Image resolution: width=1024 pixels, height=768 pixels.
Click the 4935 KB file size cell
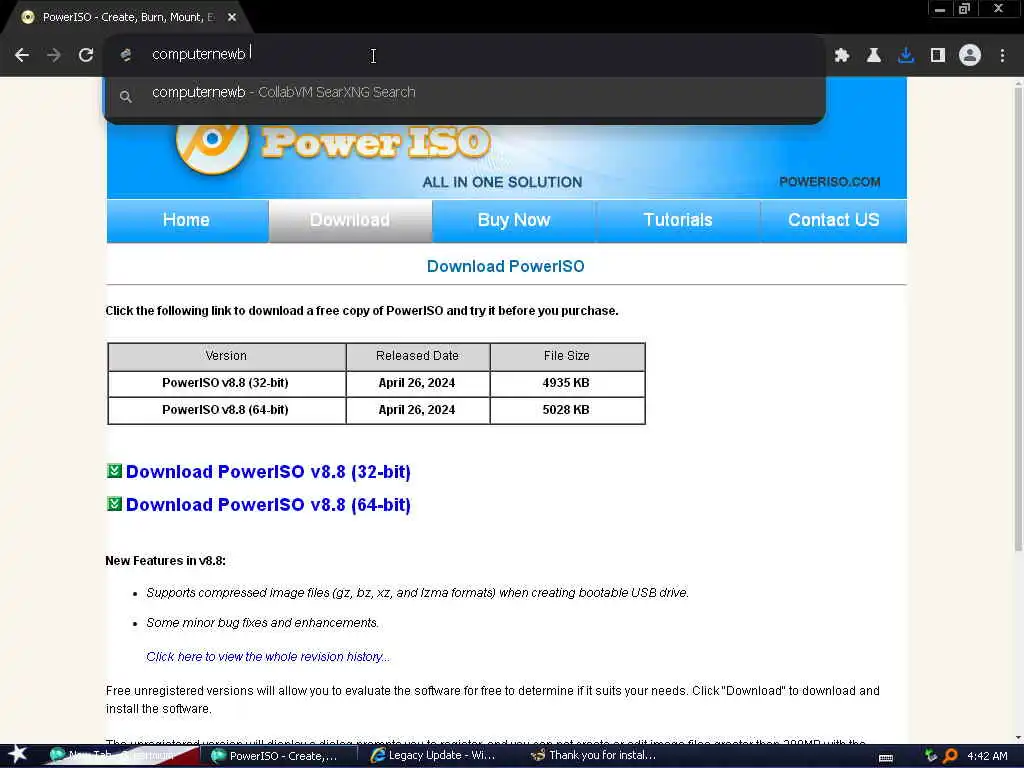point(567,383)
